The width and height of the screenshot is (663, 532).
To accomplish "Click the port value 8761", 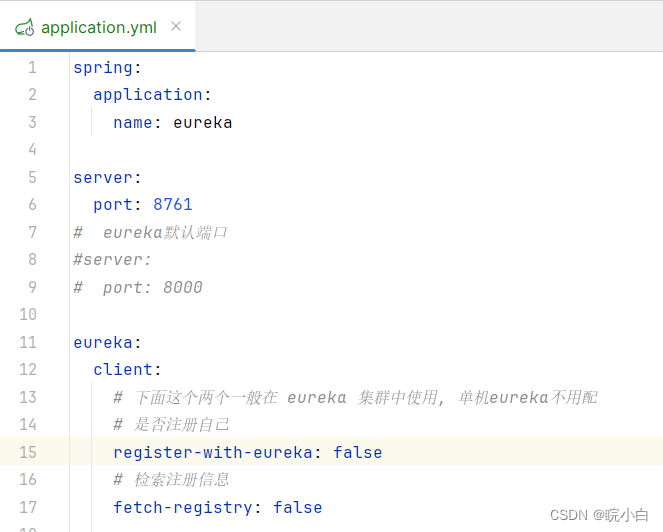I will click(173, 205).
